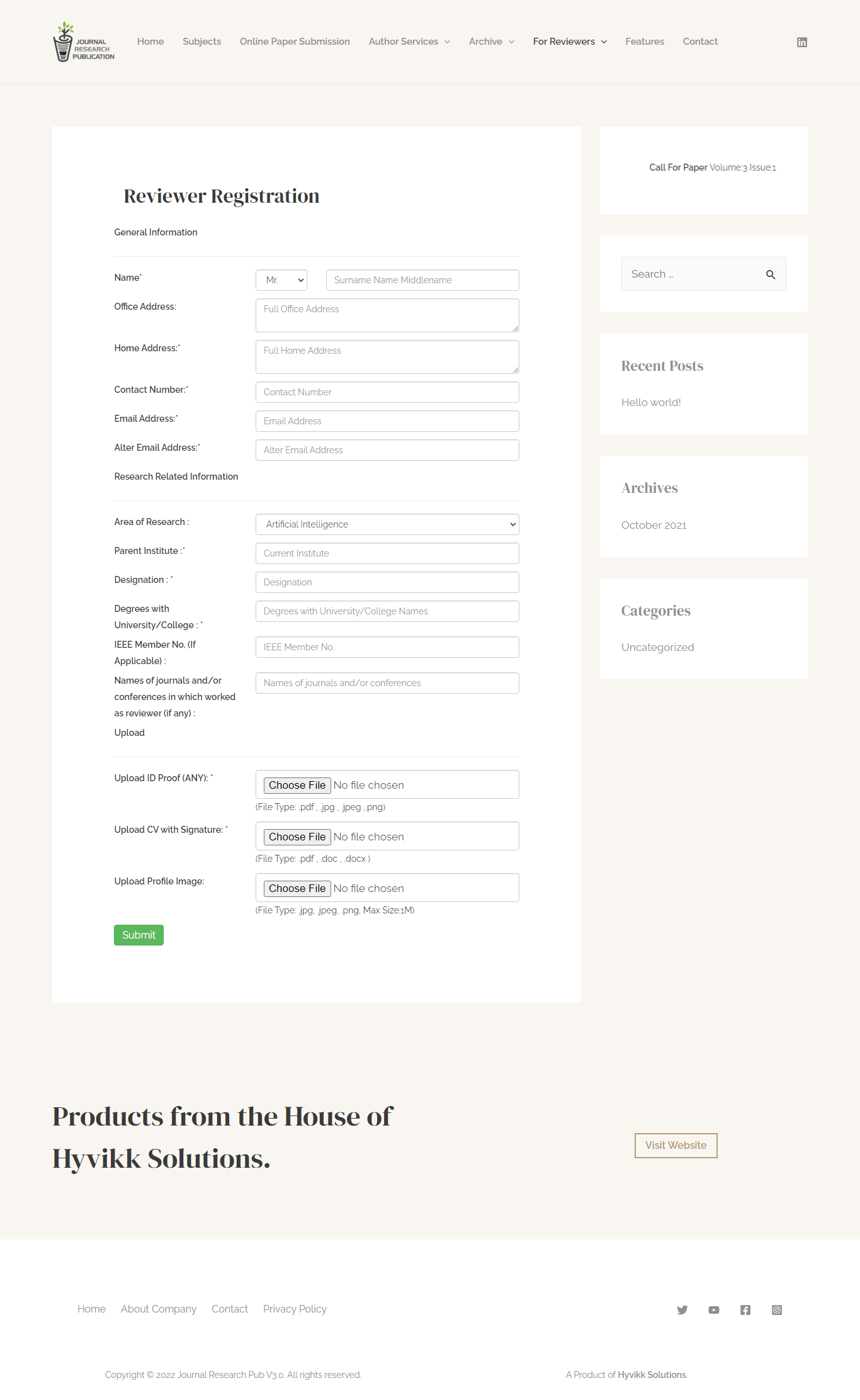860x1400 pixels.
Task: Choose file for Upload Profile Image
Action: 297,888
